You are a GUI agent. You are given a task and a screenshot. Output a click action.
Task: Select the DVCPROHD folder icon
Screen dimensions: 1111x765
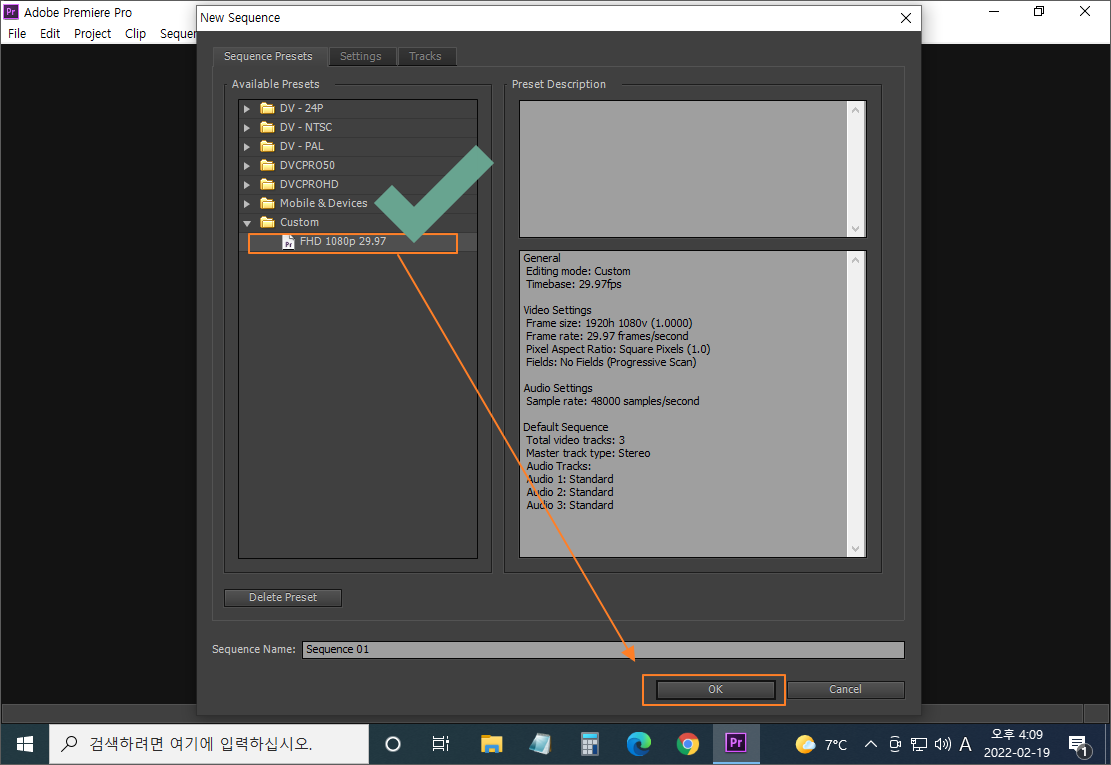tap(267, 184)
